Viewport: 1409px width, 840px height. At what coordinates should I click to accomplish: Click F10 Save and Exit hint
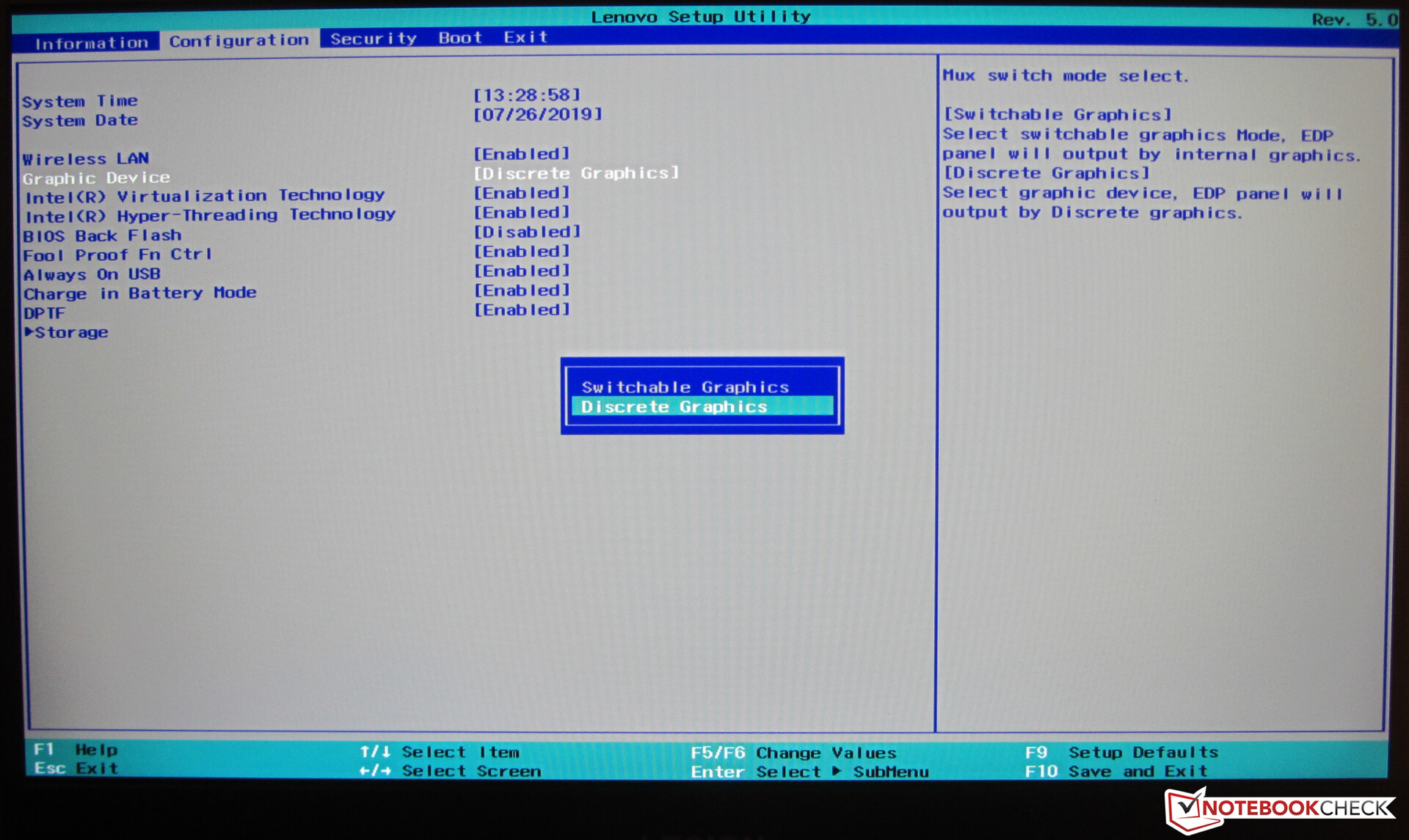click(x=1115, y=771)
